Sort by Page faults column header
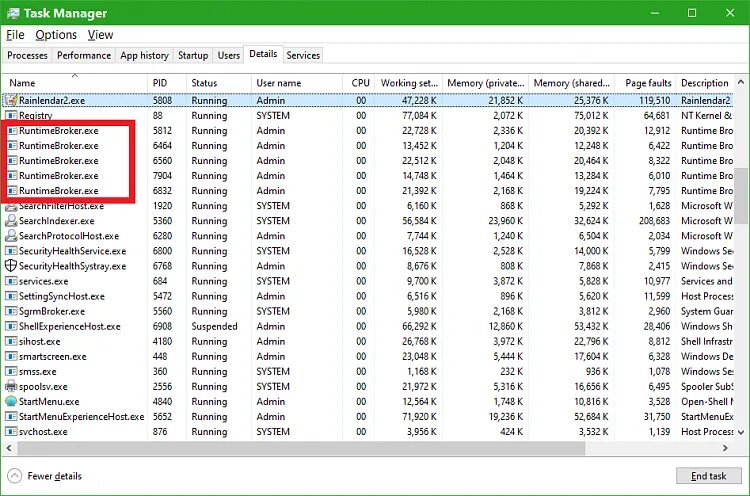Viewport: 750px width, 496px height. (x=645, y=83)
